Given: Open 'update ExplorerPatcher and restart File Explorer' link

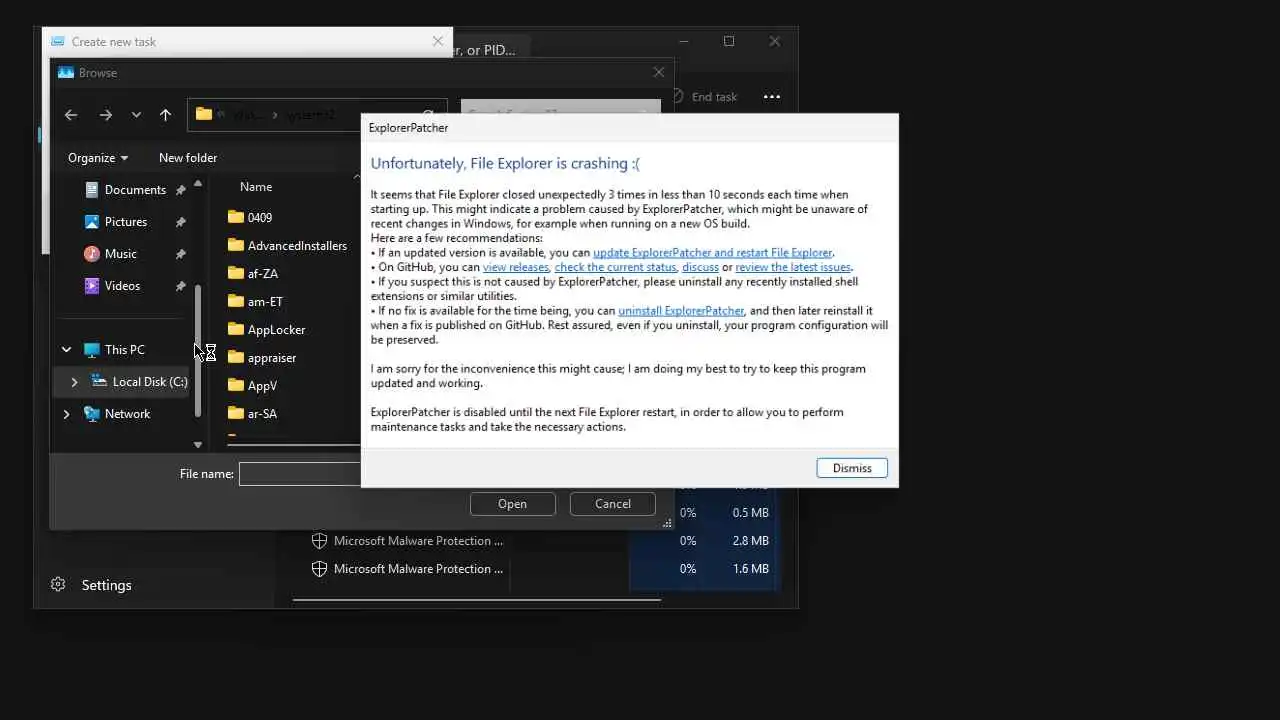Looking at the screenshot, I should (712, 253).
